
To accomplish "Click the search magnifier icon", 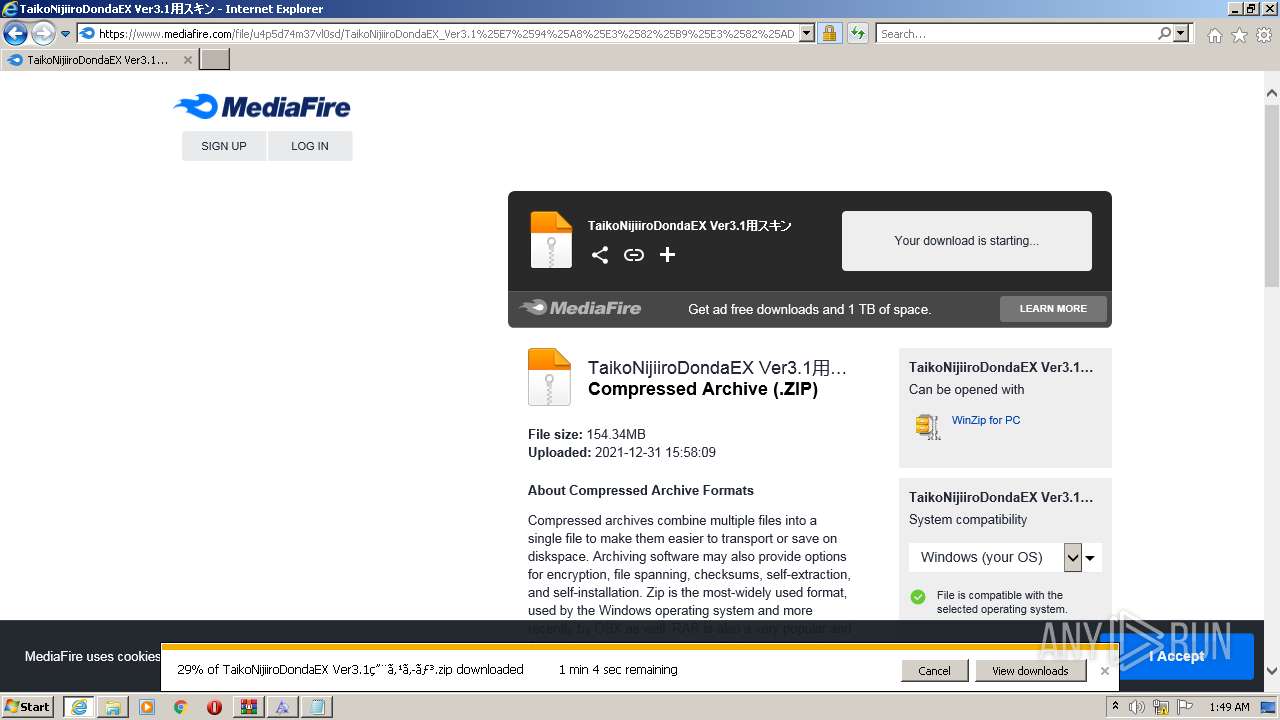I will (1164, 33).
